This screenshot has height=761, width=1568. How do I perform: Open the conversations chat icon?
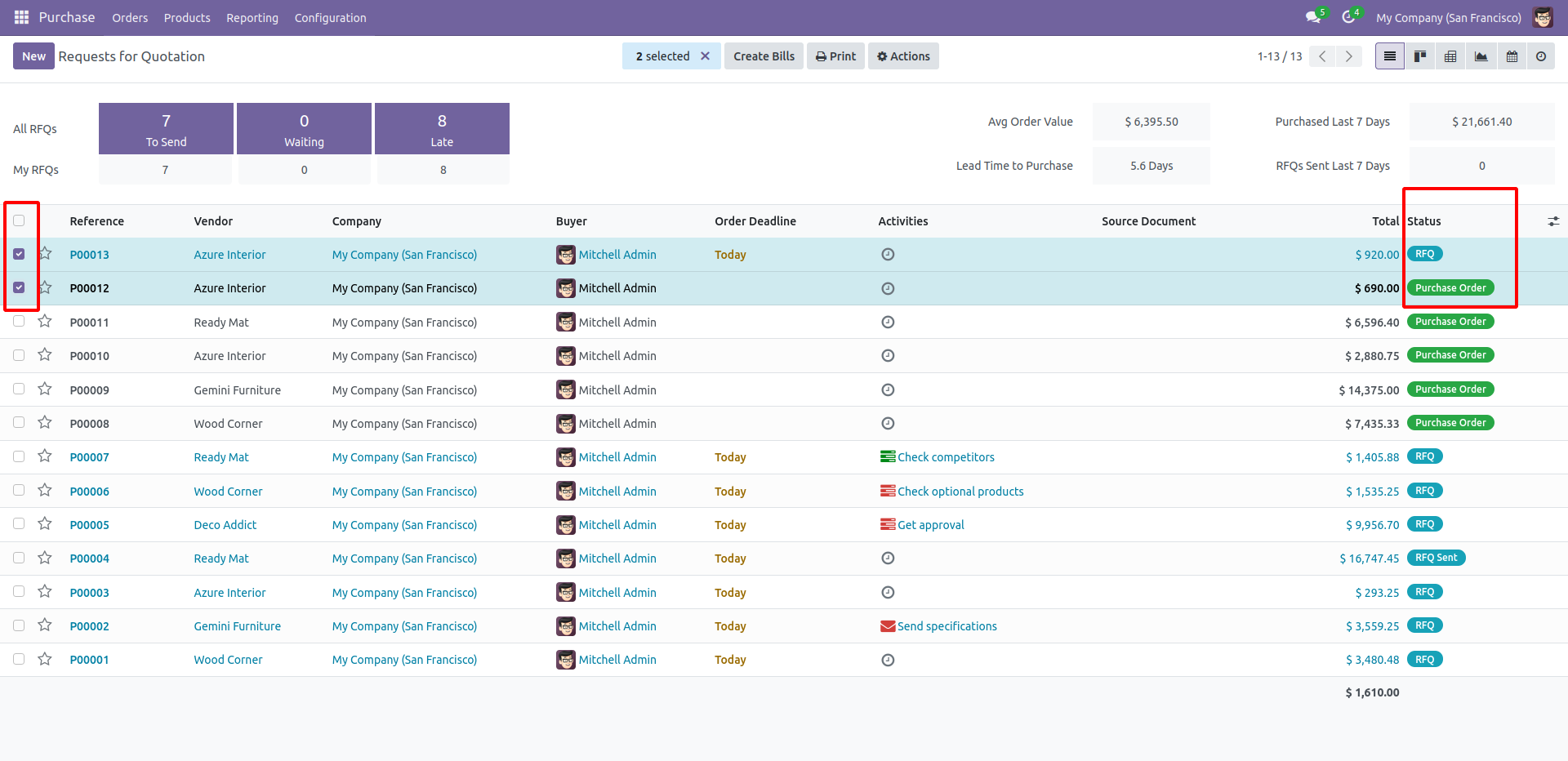1312,17
